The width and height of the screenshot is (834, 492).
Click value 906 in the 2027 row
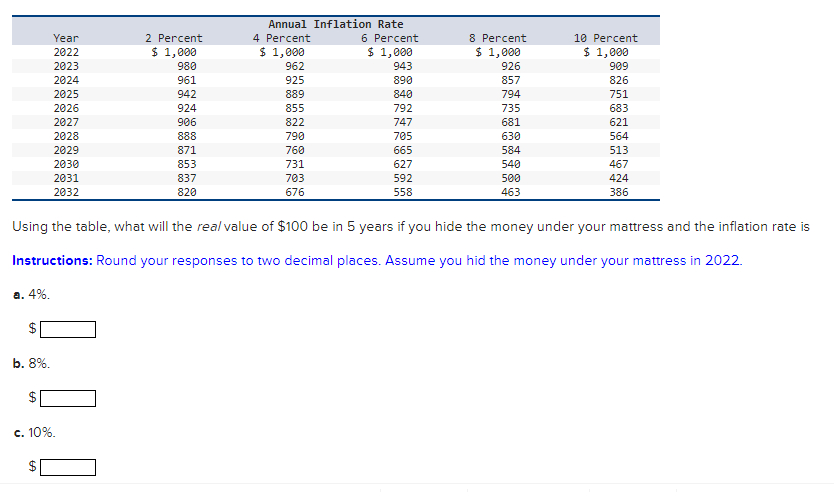pos(187,122)
